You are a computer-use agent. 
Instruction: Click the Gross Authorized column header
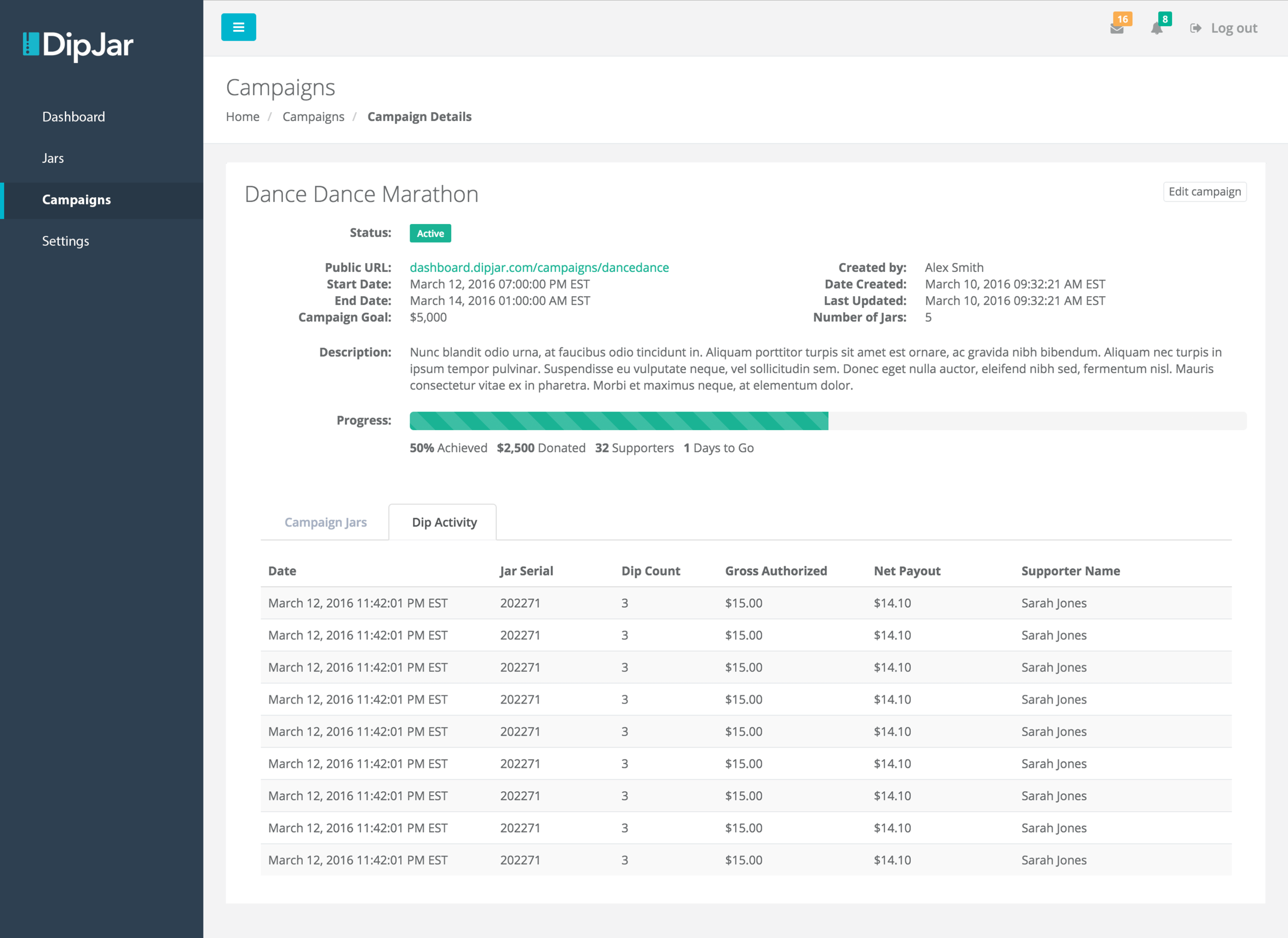point(776,571)
